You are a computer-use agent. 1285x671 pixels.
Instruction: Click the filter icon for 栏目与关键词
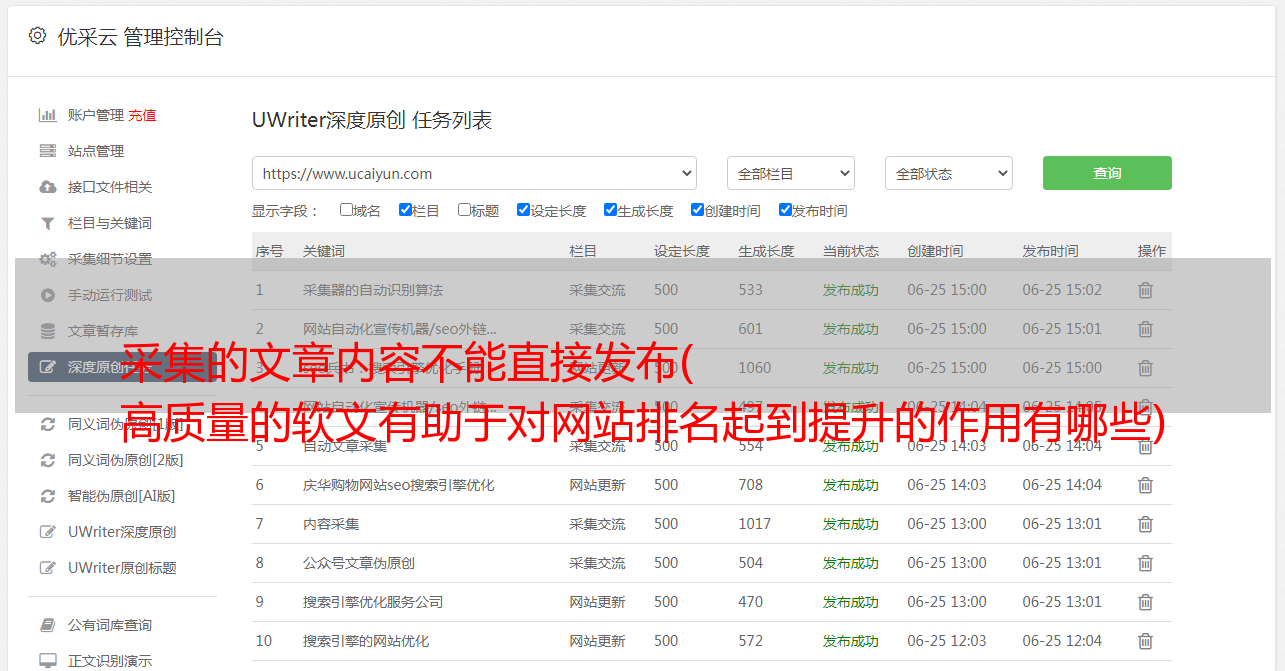coord(47,223)
